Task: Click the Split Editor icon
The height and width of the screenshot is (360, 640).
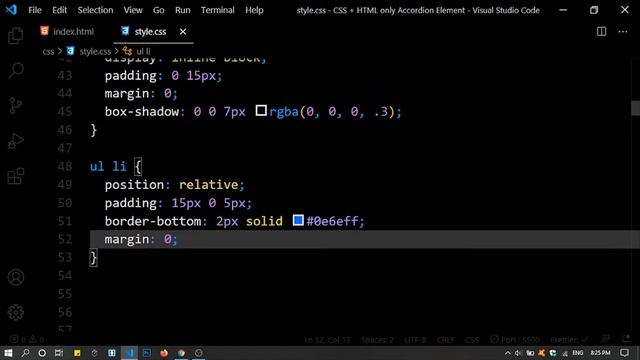Action: coord(601,31)
